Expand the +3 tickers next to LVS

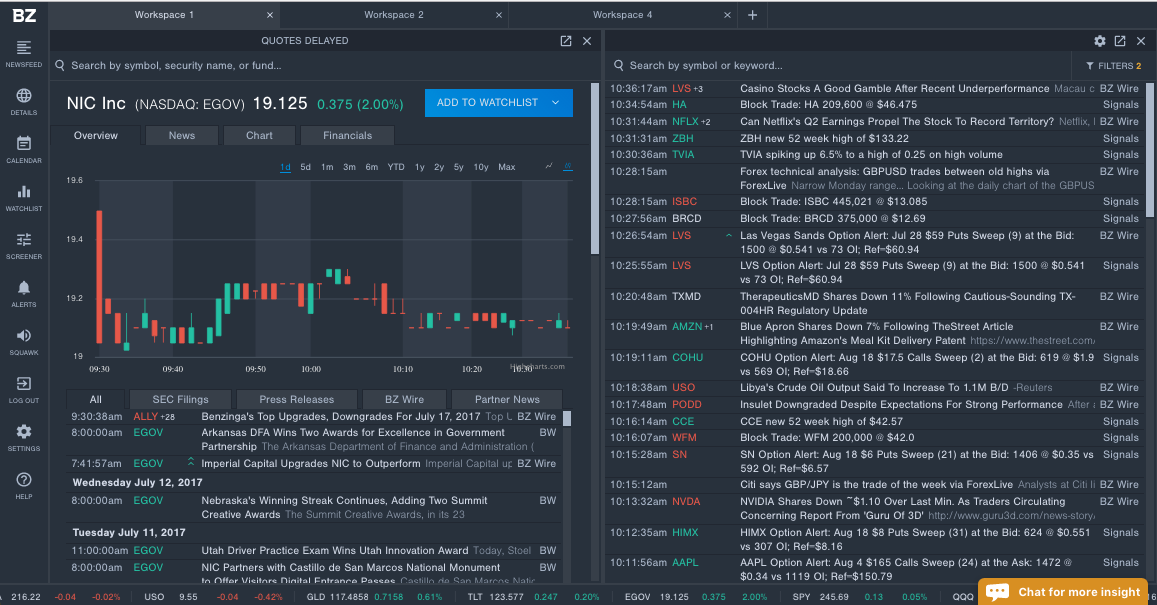click(698, 89)
